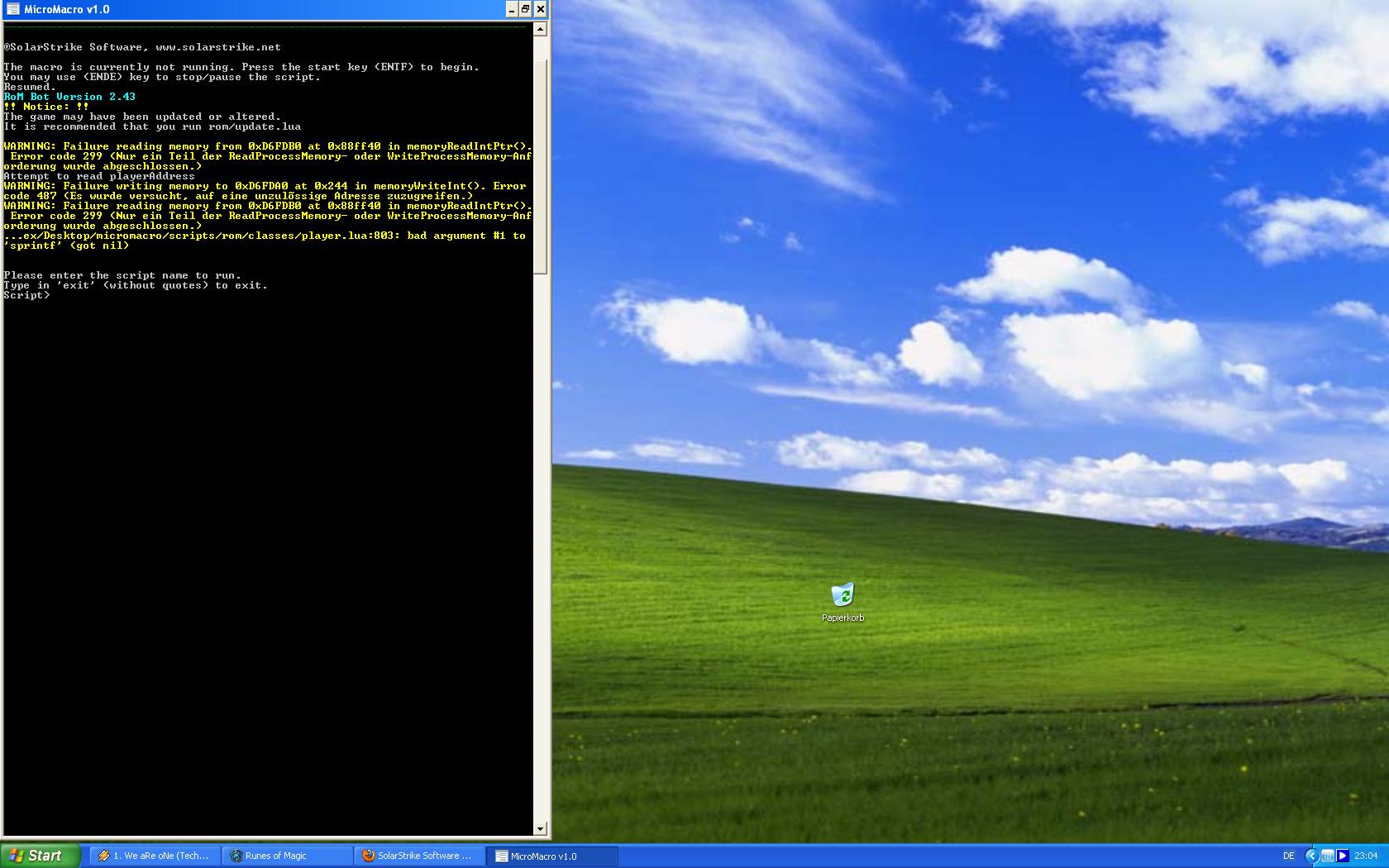Viewport: 1389px width, 868px height.
Task: Open the DE keyboard language selector
Action: tap(1288, 856)
